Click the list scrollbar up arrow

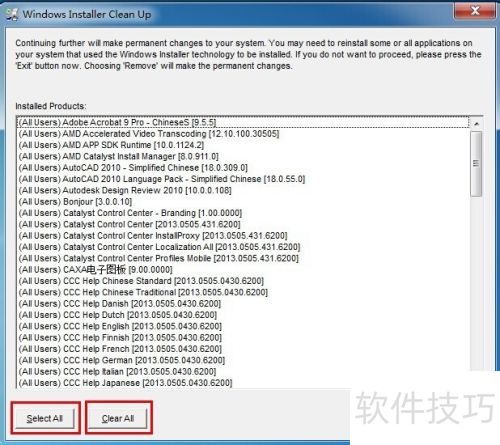coord(476,124)
